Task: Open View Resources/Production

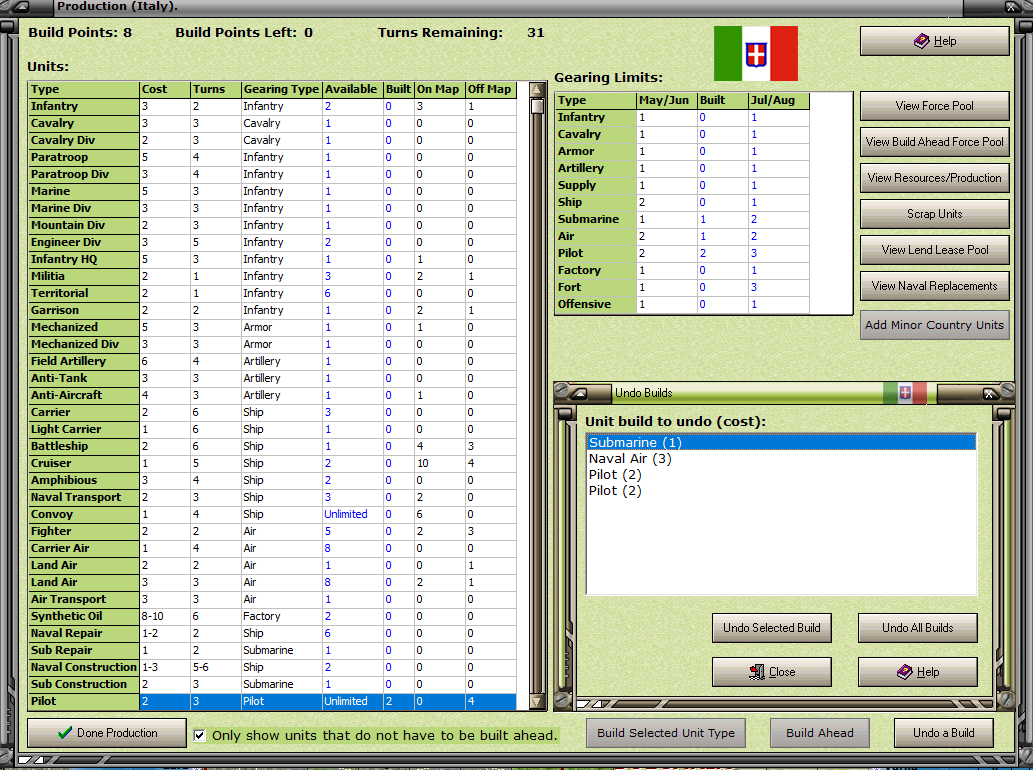Action: pyautogui.click(x=934, y=178)
